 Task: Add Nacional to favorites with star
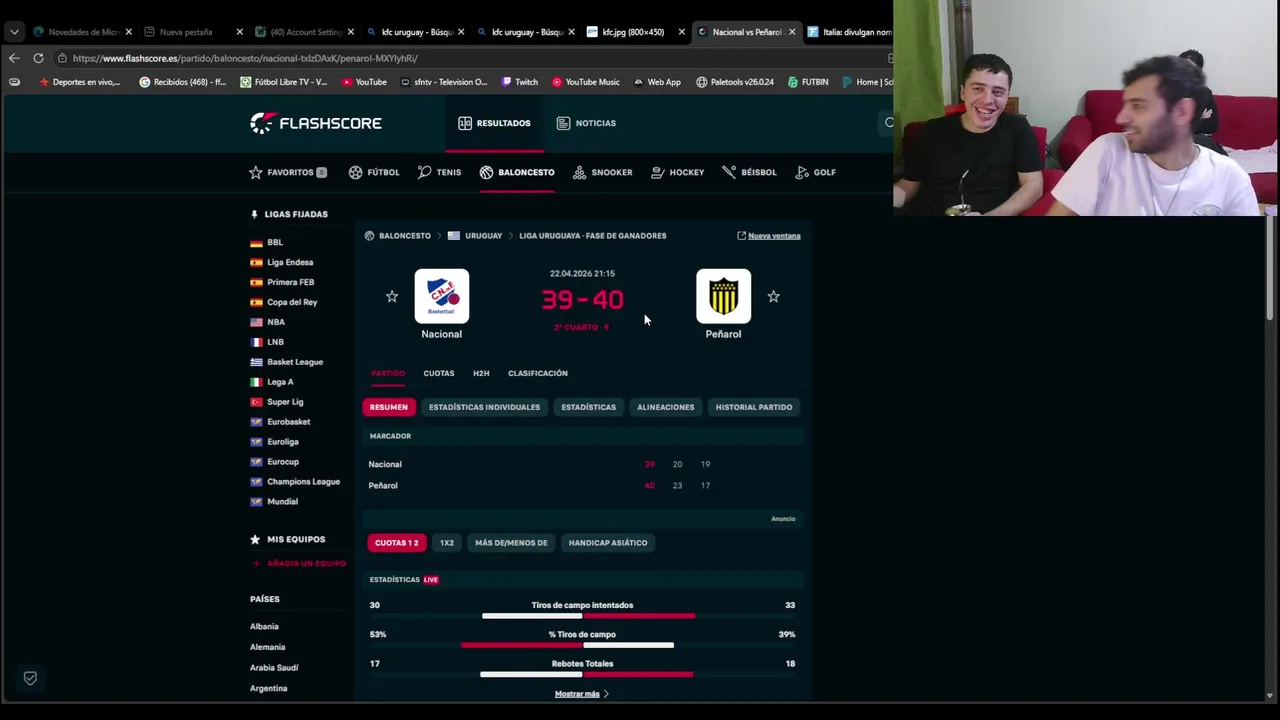pos(392,296)
